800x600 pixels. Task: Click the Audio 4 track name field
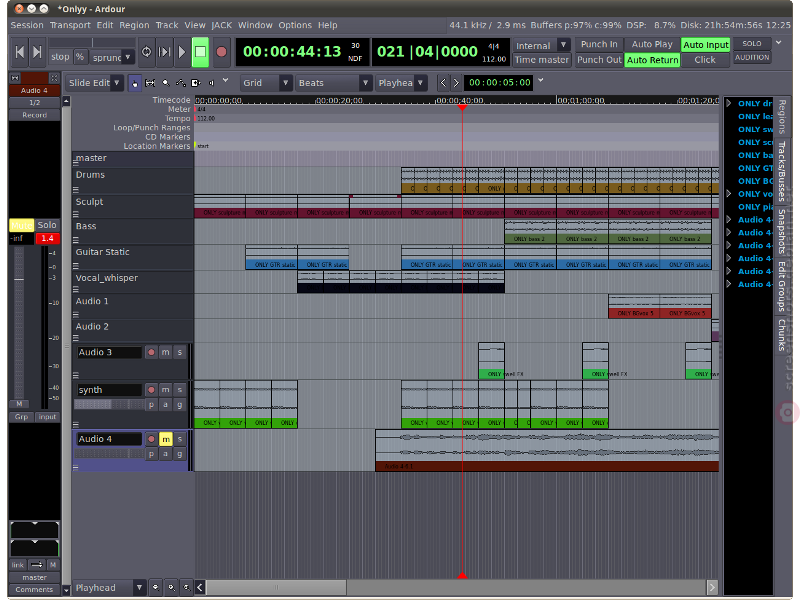point(109,439)
